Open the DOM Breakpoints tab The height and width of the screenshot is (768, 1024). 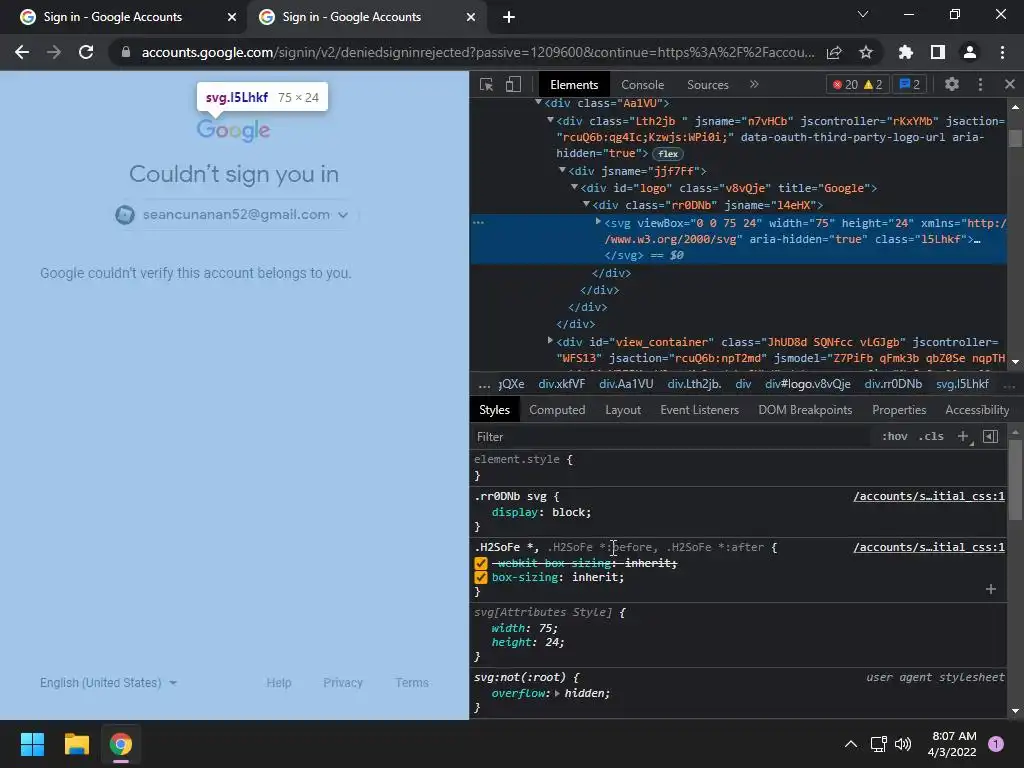805,410
